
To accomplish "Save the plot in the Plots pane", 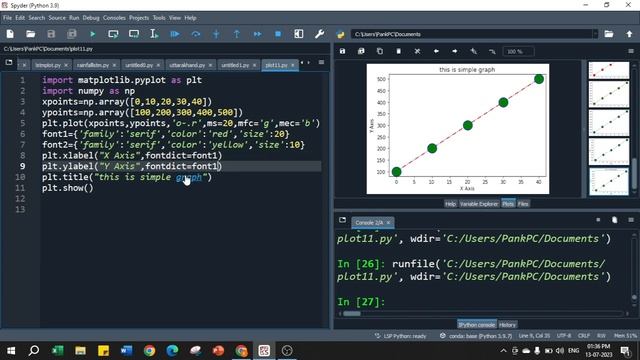I will tap(342, 51).
